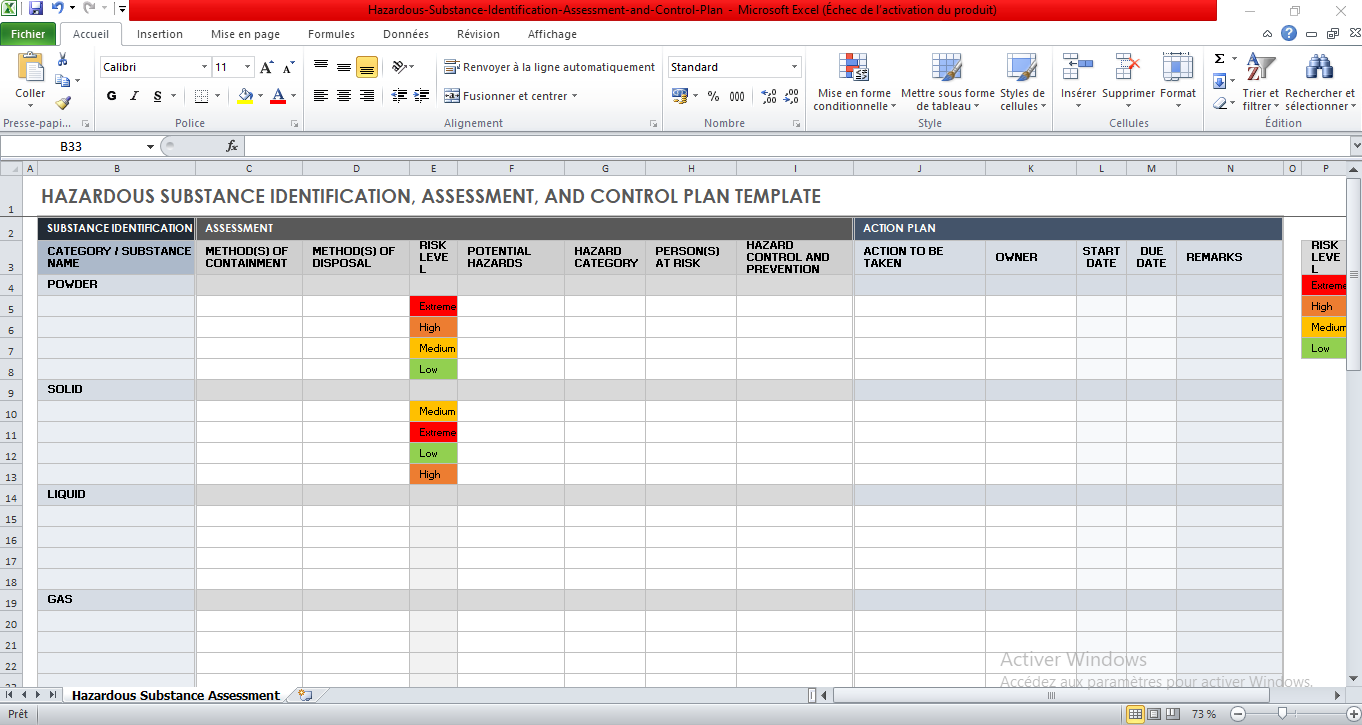Toggle top vertical alignment
This screenshot has height=725, width=1362.
[x=321, y=67]
